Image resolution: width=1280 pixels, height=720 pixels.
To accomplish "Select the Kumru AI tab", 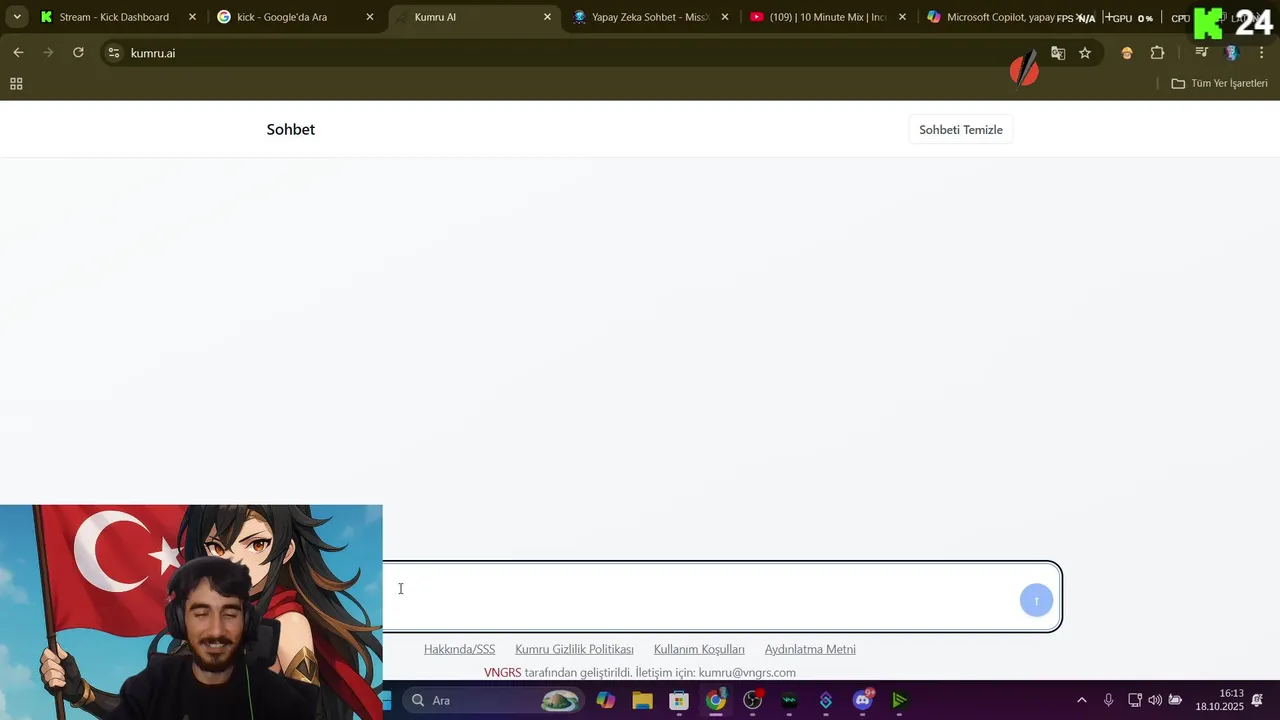I will pyautogui.click(x=473, y=17).
